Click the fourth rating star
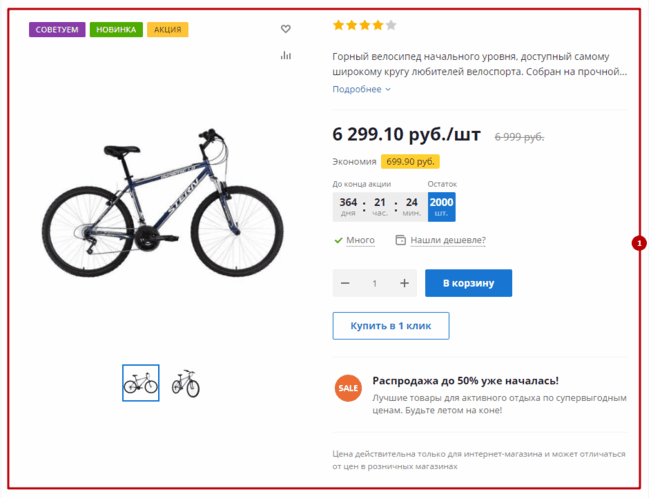The width and height of the screenshot is (651, 498). [x=377, y=26]
